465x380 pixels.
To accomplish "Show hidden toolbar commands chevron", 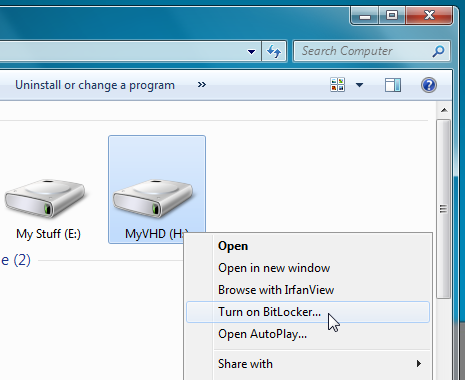I will pos(202,85).
